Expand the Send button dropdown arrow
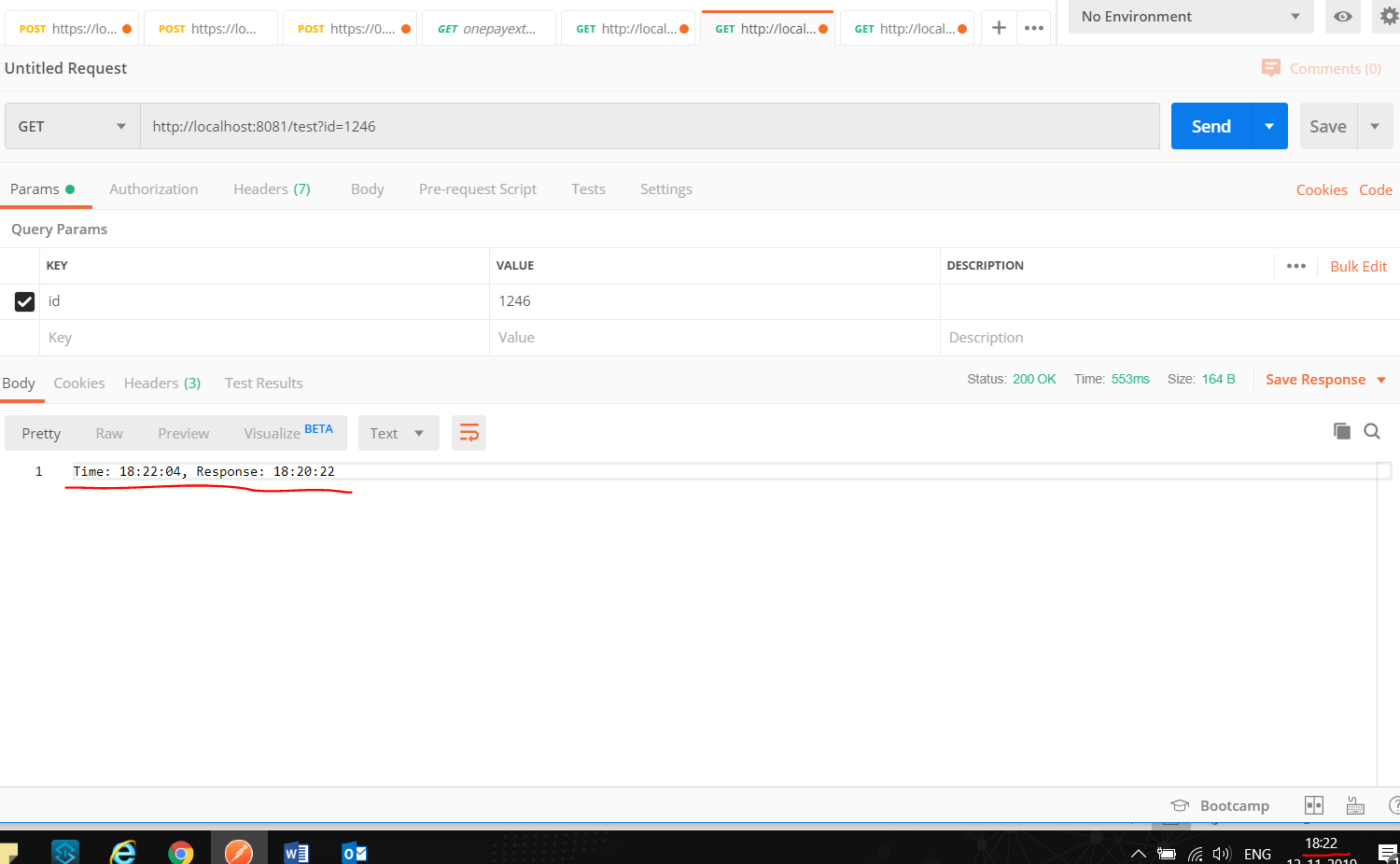The image size is (1400, 864). [x=1269, y=126]
